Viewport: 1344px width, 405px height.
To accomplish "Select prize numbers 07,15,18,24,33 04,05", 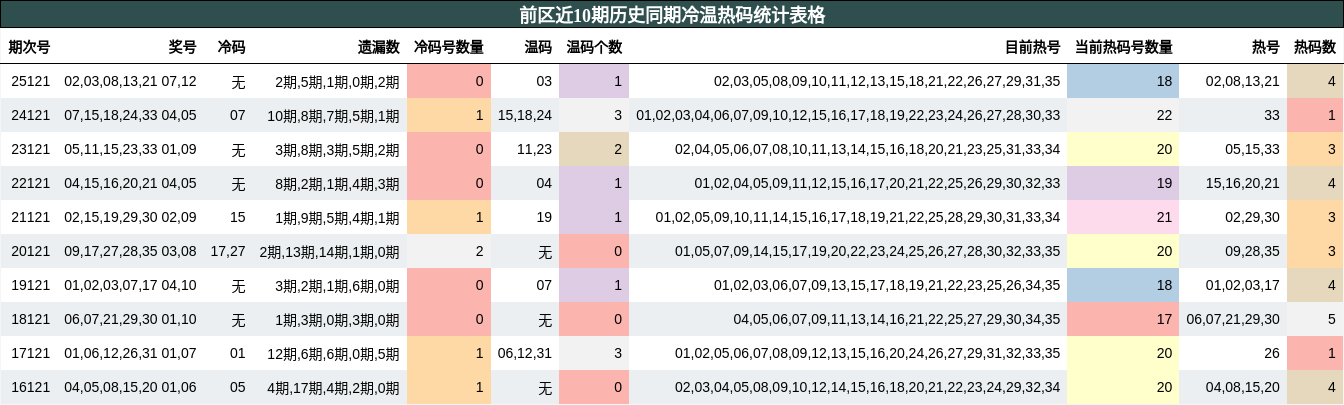I will (130, 115).
